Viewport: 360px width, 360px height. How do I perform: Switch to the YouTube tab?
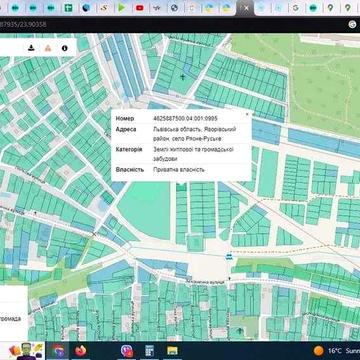[x=140, y=8]
